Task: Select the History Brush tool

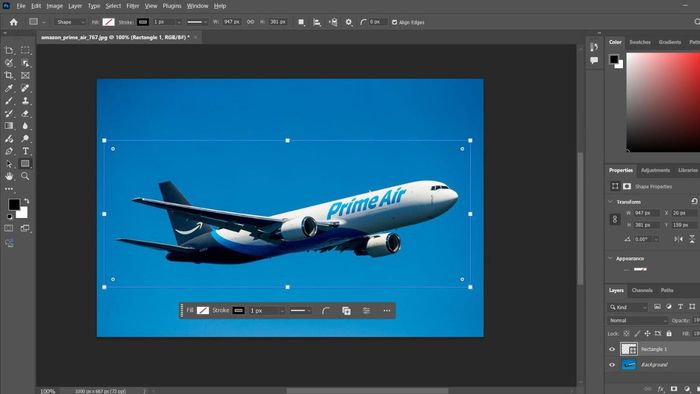Action: pos(9,113)
